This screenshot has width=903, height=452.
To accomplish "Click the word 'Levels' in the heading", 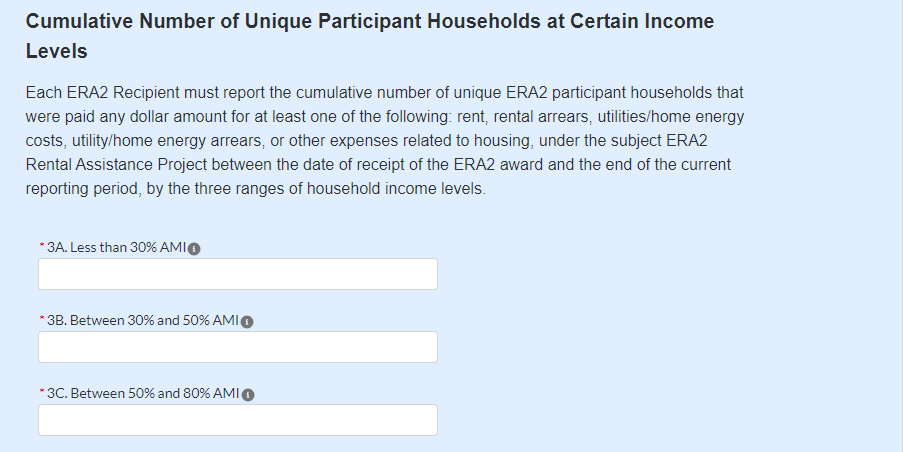I will (x=56, y=51).
